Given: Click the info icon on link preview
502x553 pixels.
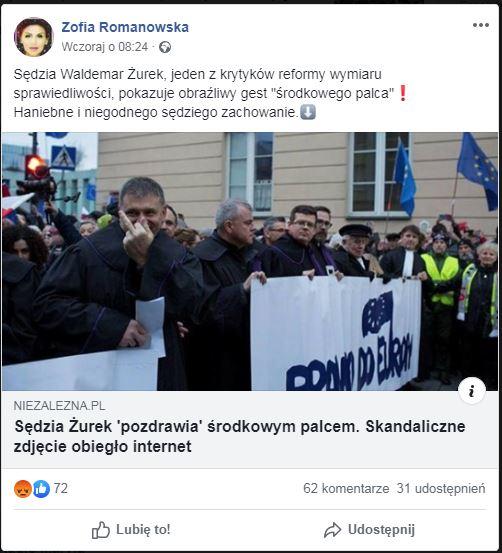Looking at the screenshot, I should click(472, 391).
